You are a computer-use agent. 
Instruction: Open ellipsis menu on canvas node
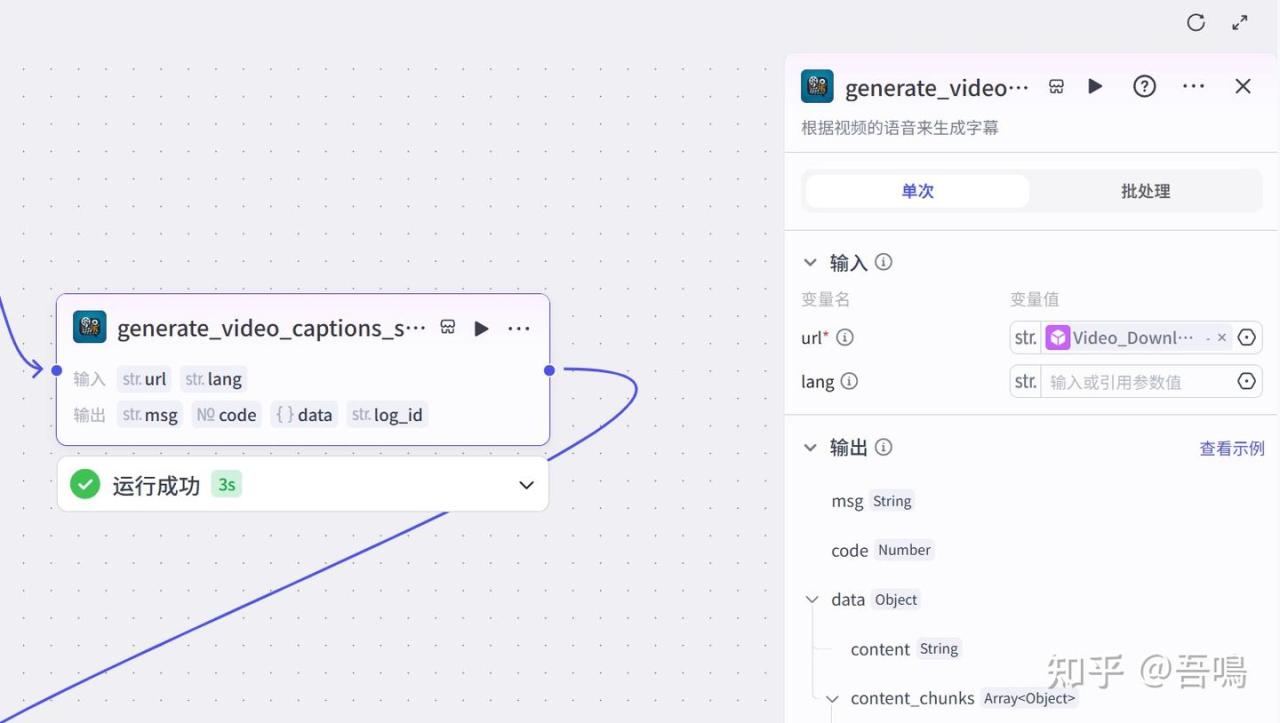519,328
